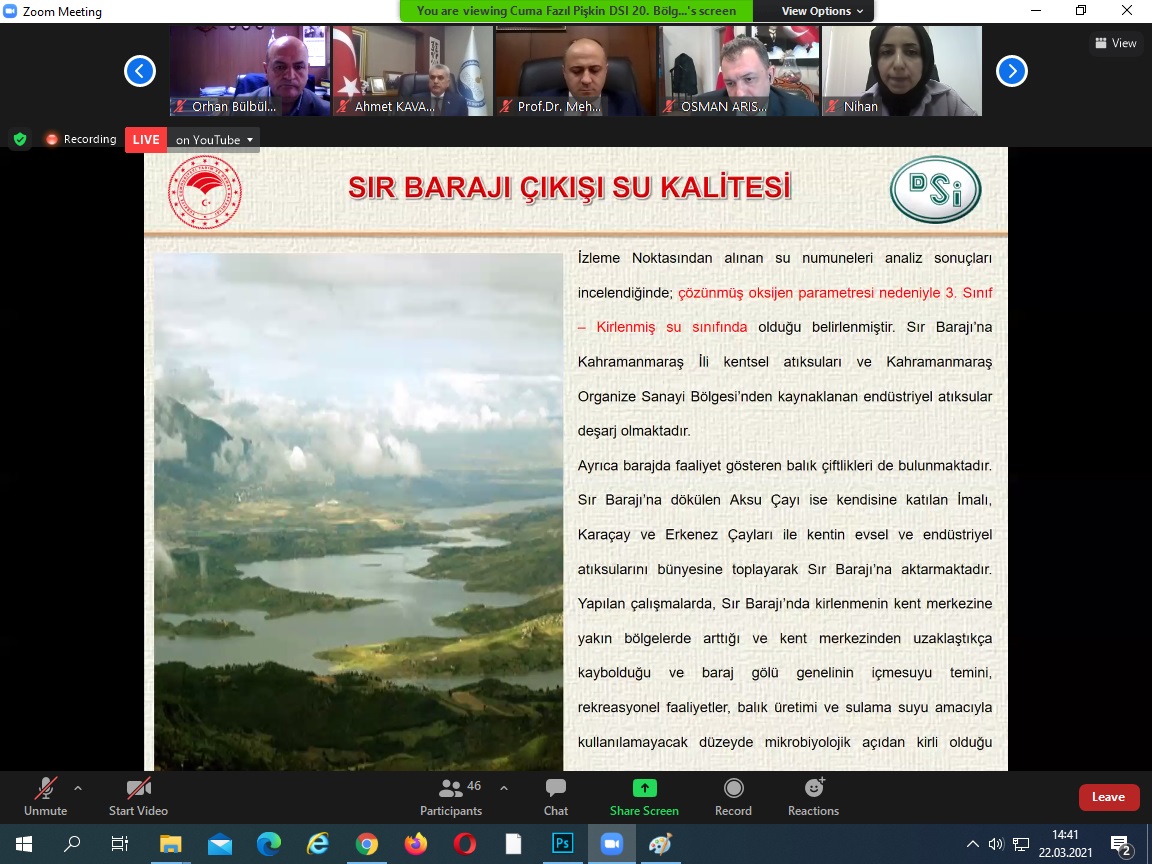Select Nihan's video thumbnail
The image size is (1152, 864).
click(x=901, y=70)
